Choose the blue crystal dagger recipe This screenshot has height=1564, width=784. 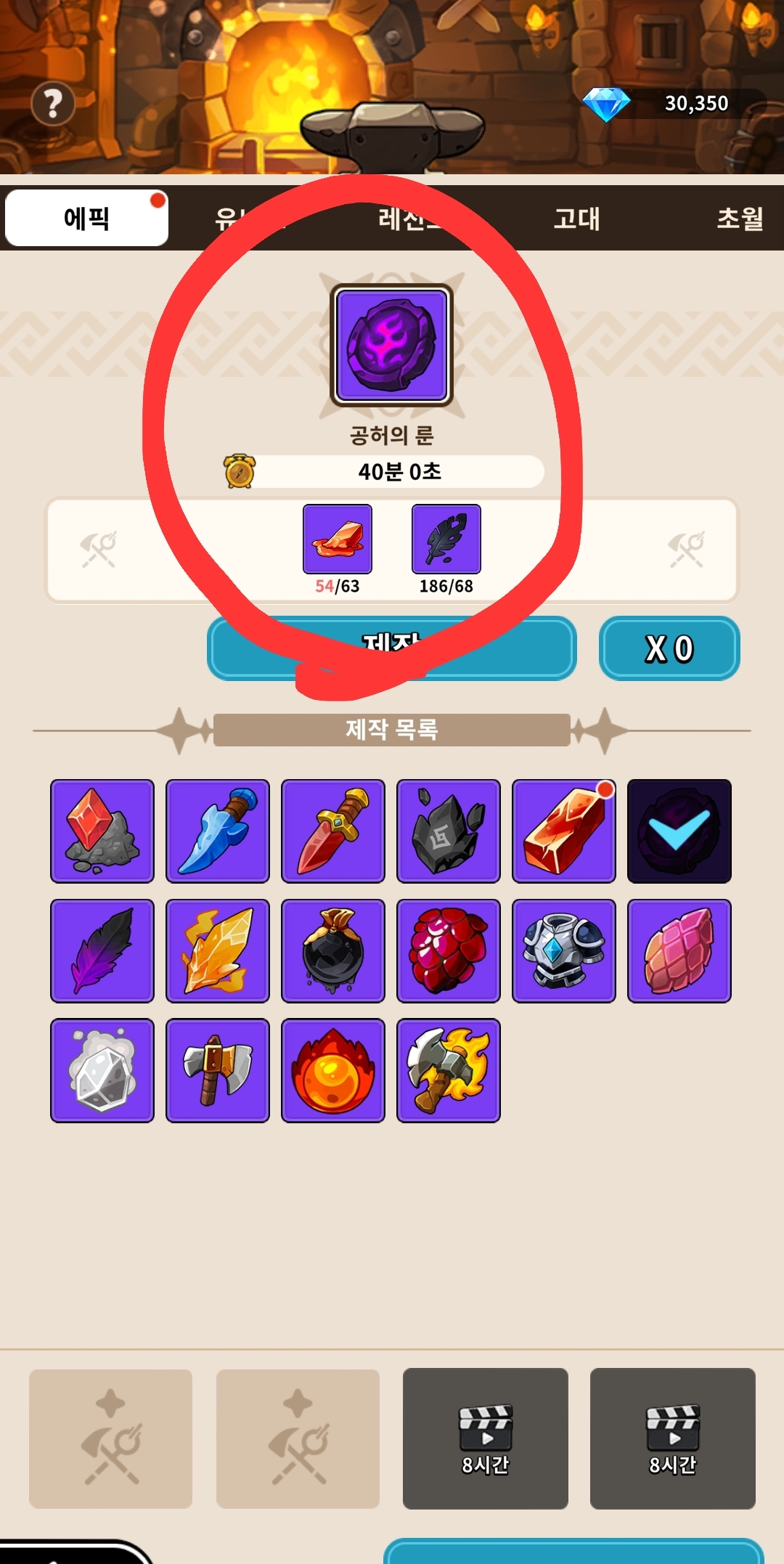[218, 831]
